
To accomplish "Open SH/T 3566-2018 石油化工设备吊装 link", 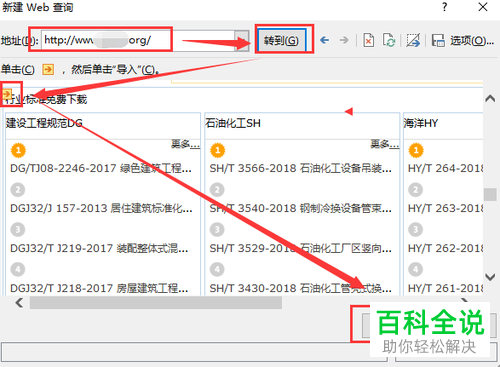I will coord(301,168).
